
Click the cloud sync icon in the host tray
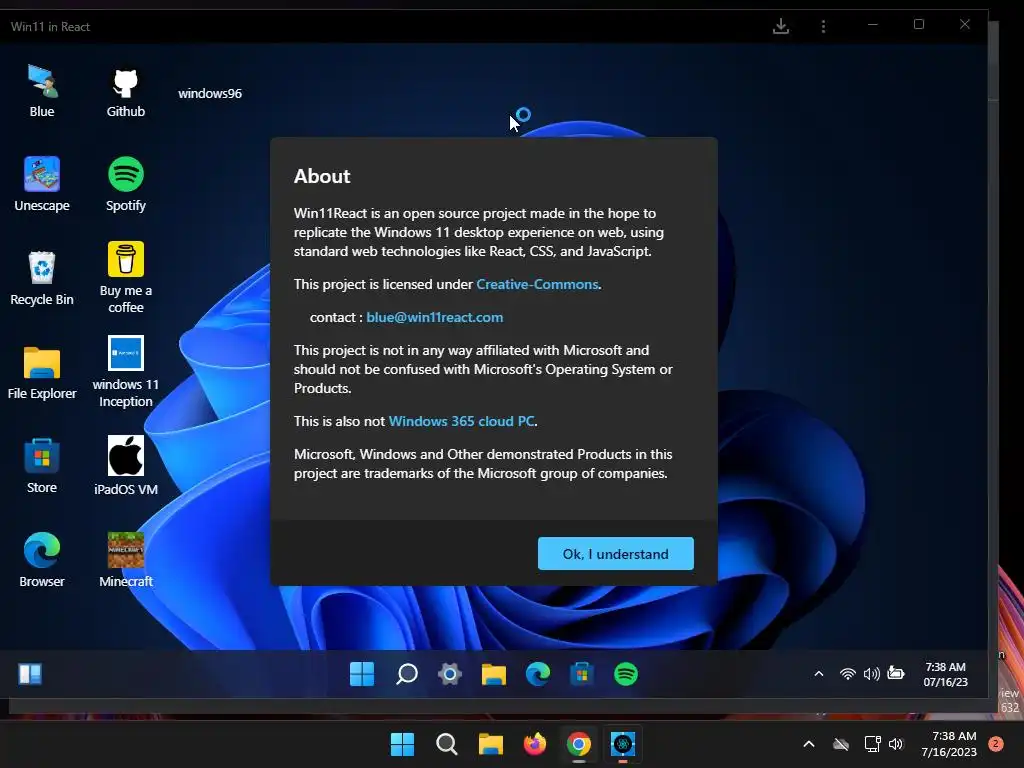click(x=841, y=744)
